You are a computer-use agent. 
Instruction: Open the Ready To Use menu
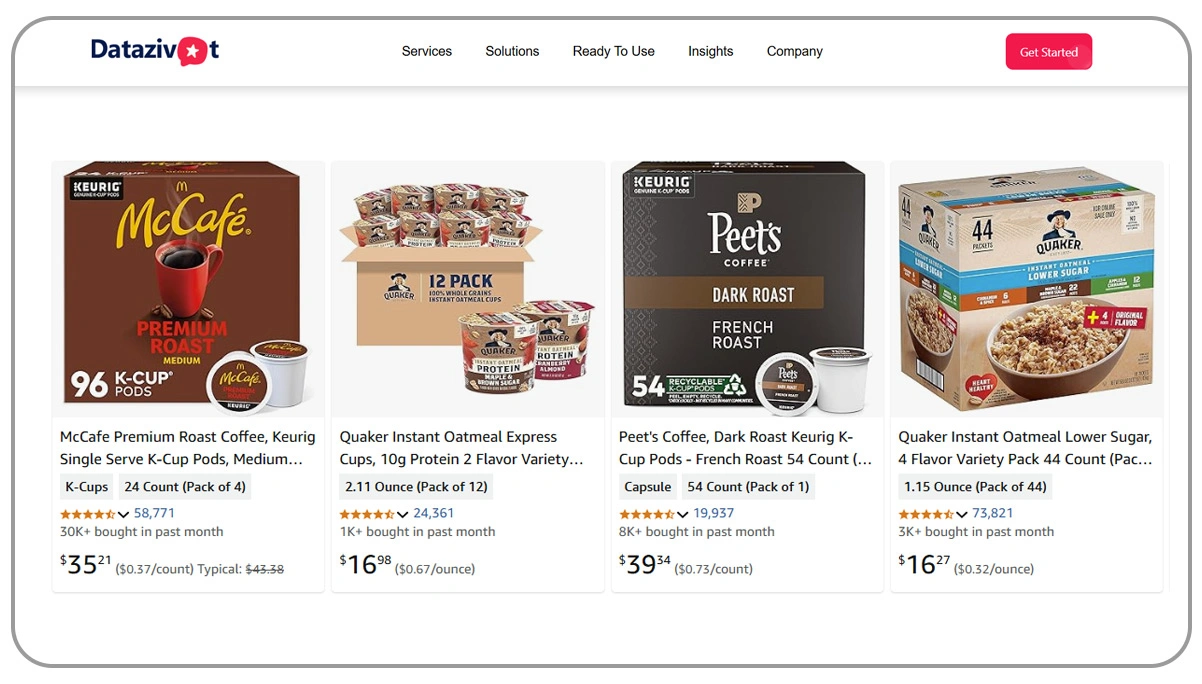coord(613,51)
